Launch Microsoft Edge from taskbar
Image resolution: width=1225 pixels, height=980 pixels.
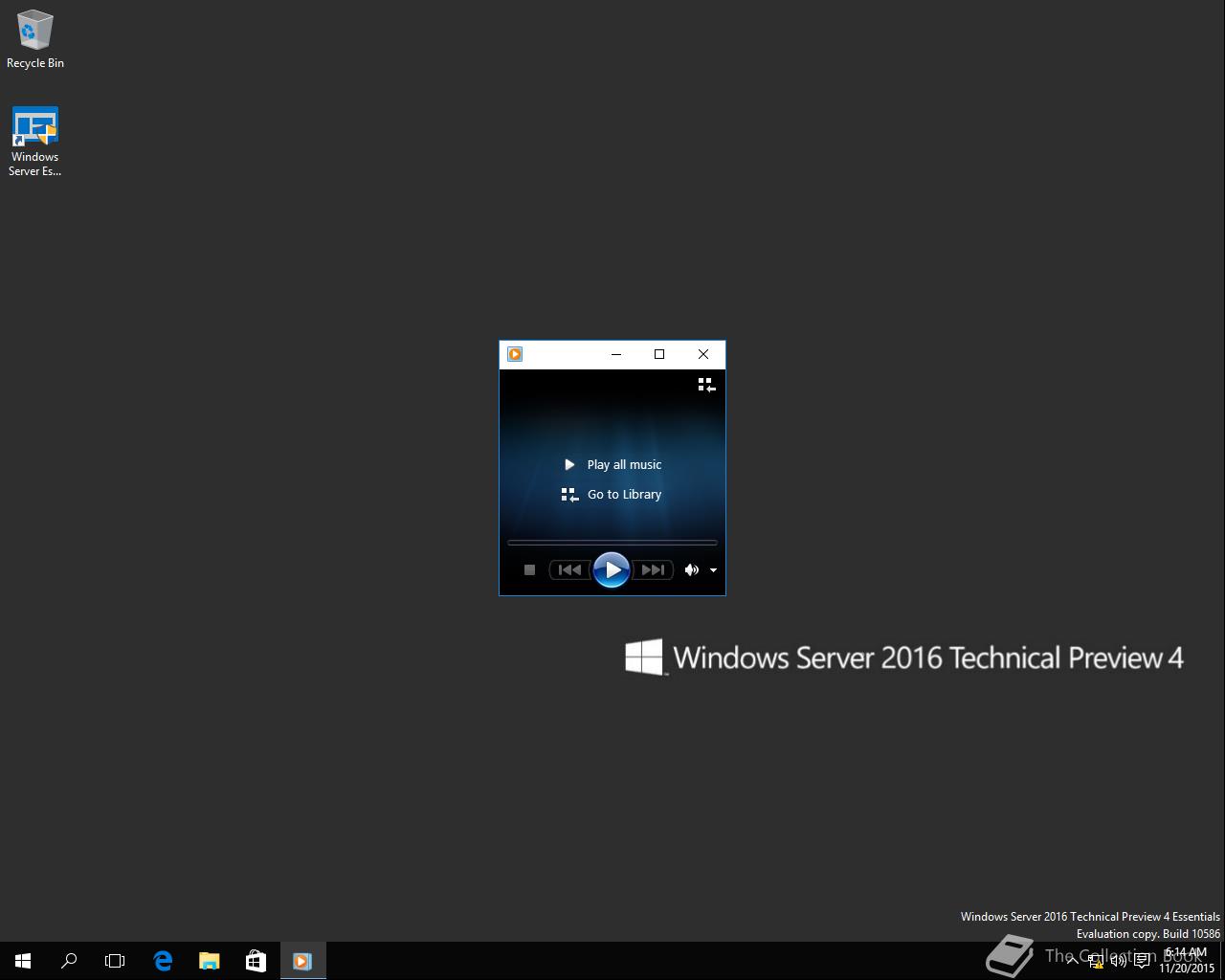163,961
